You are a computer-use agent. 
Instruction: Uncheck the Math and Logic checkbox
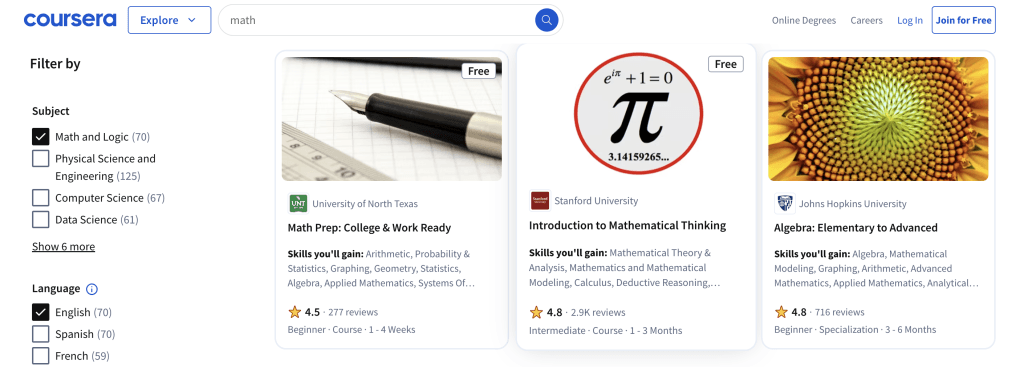[40, 136]
